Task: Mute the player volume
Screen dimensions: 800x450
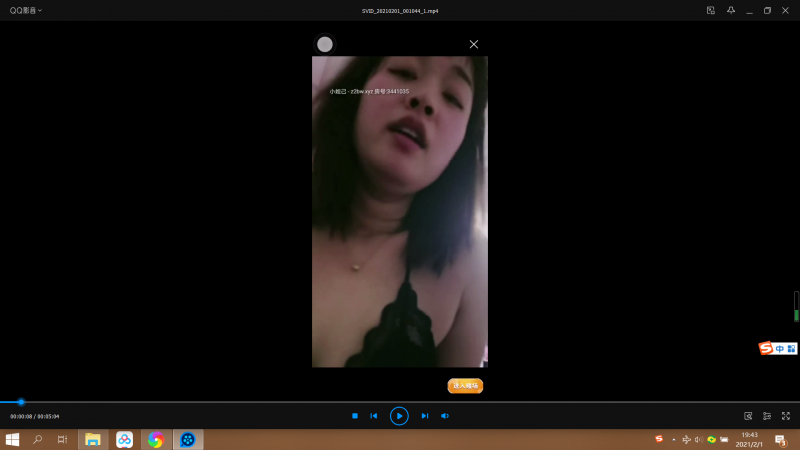Action: tap(445, 416)
